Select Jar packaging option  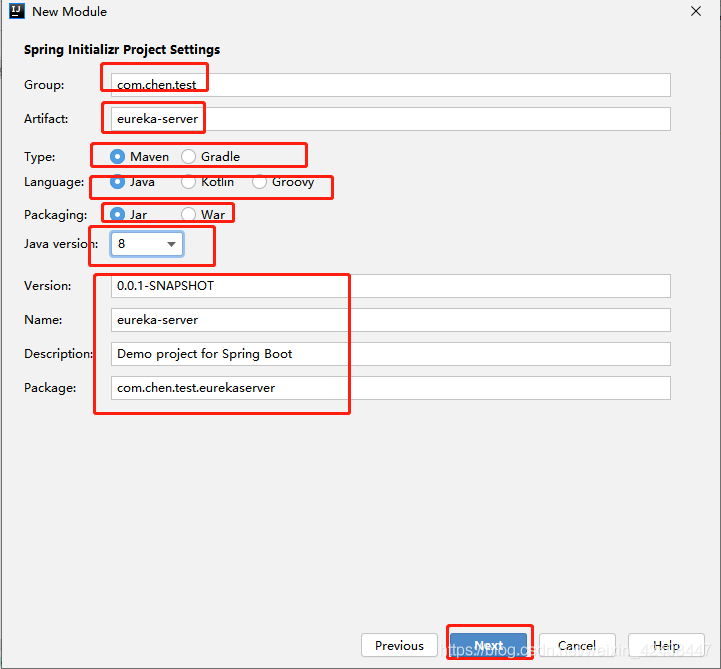[118, 215]
